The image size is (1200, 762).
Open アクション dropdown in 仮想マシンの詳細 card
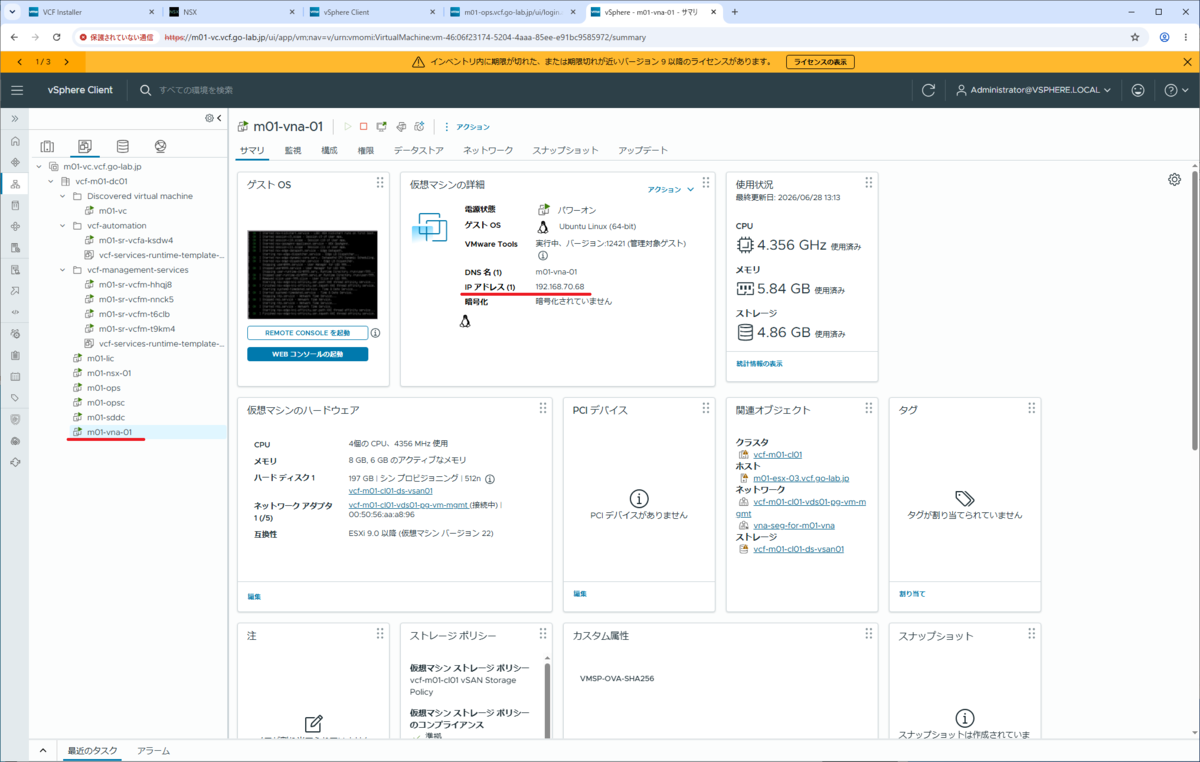point(670,189)
